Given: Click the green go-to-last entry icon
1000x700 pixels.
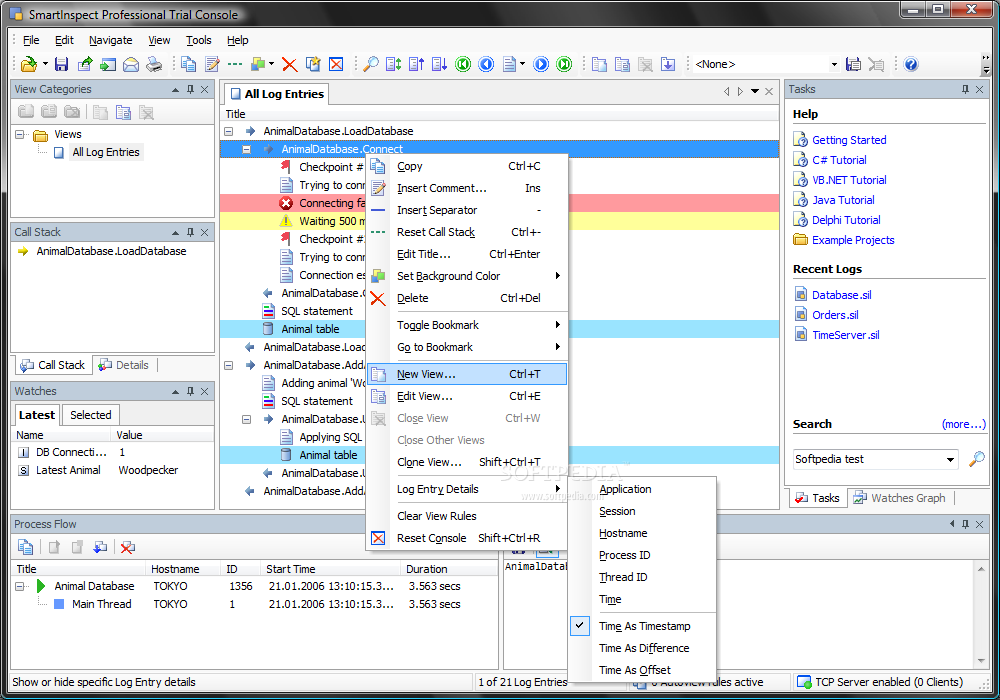Looking at the screenshot, I should [x=564, y=64].
